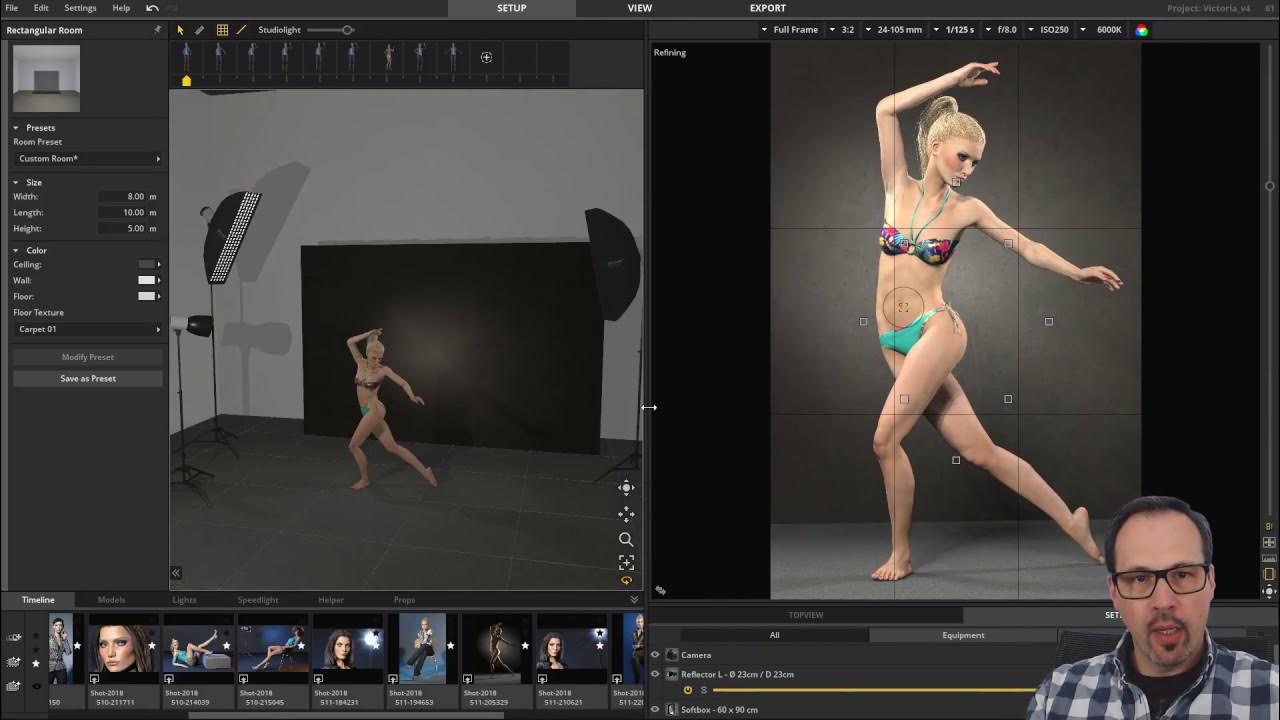Click the load icon on Shot-2018 511-184231
Image resolution: width=1280 pixels, height=720 pixels.
[x=318, y=679]
